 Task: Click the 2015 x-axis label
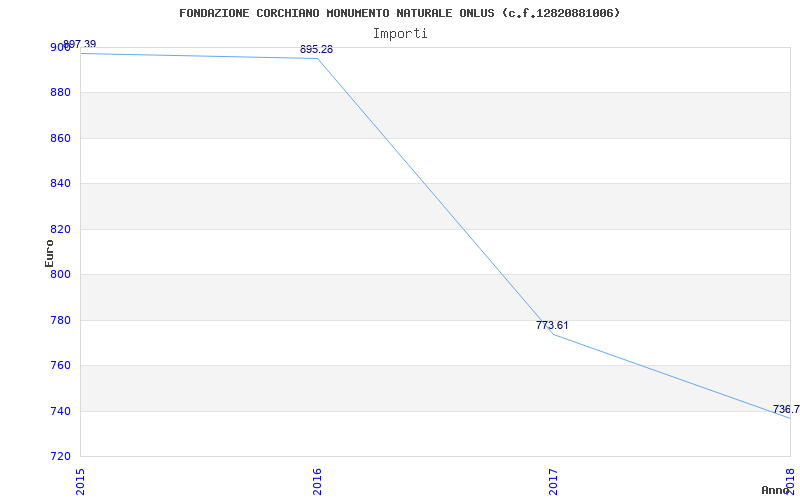[81, 482]
